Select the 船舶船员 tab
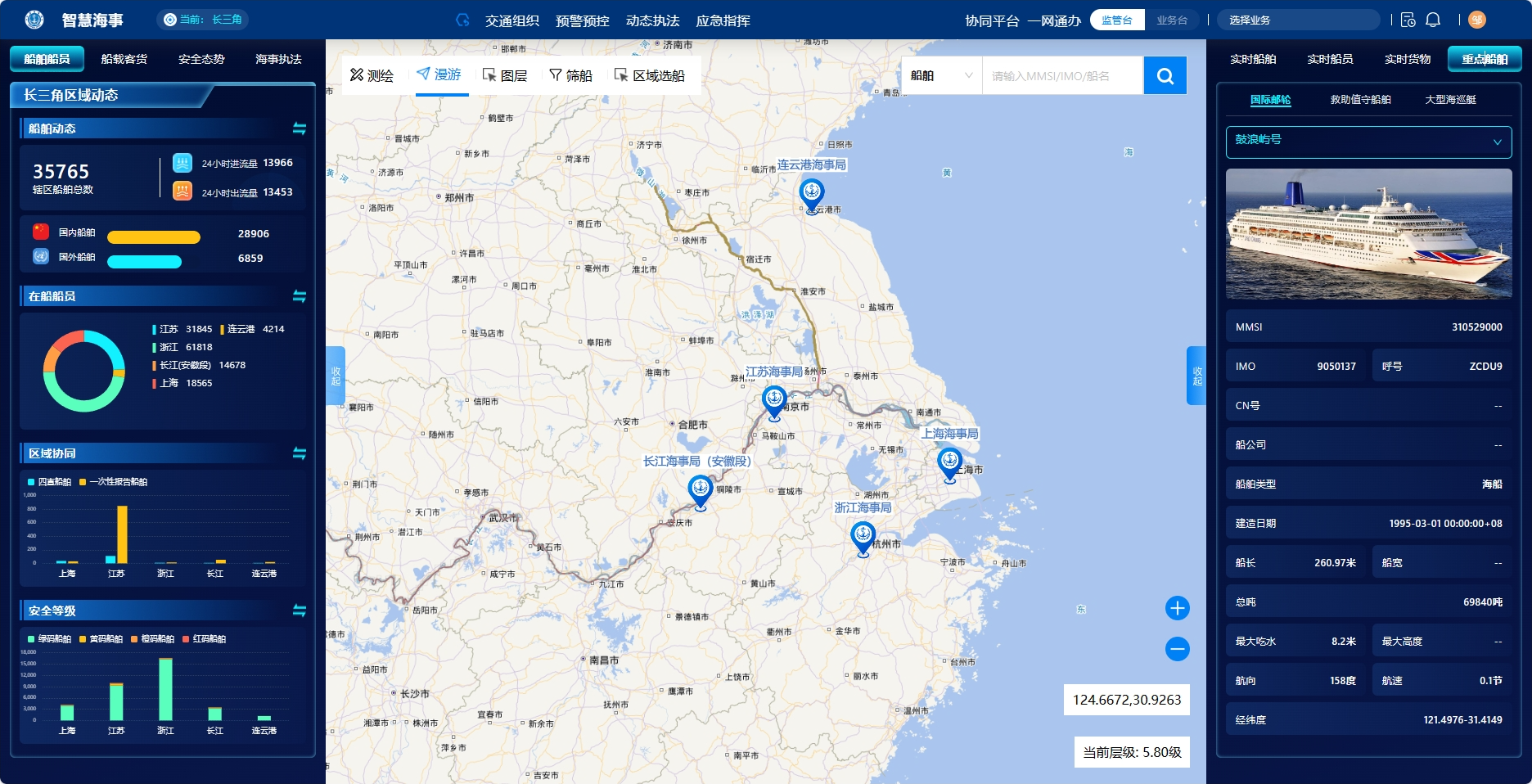Viewport: 1532px width, 784px height. pos(47,59)
